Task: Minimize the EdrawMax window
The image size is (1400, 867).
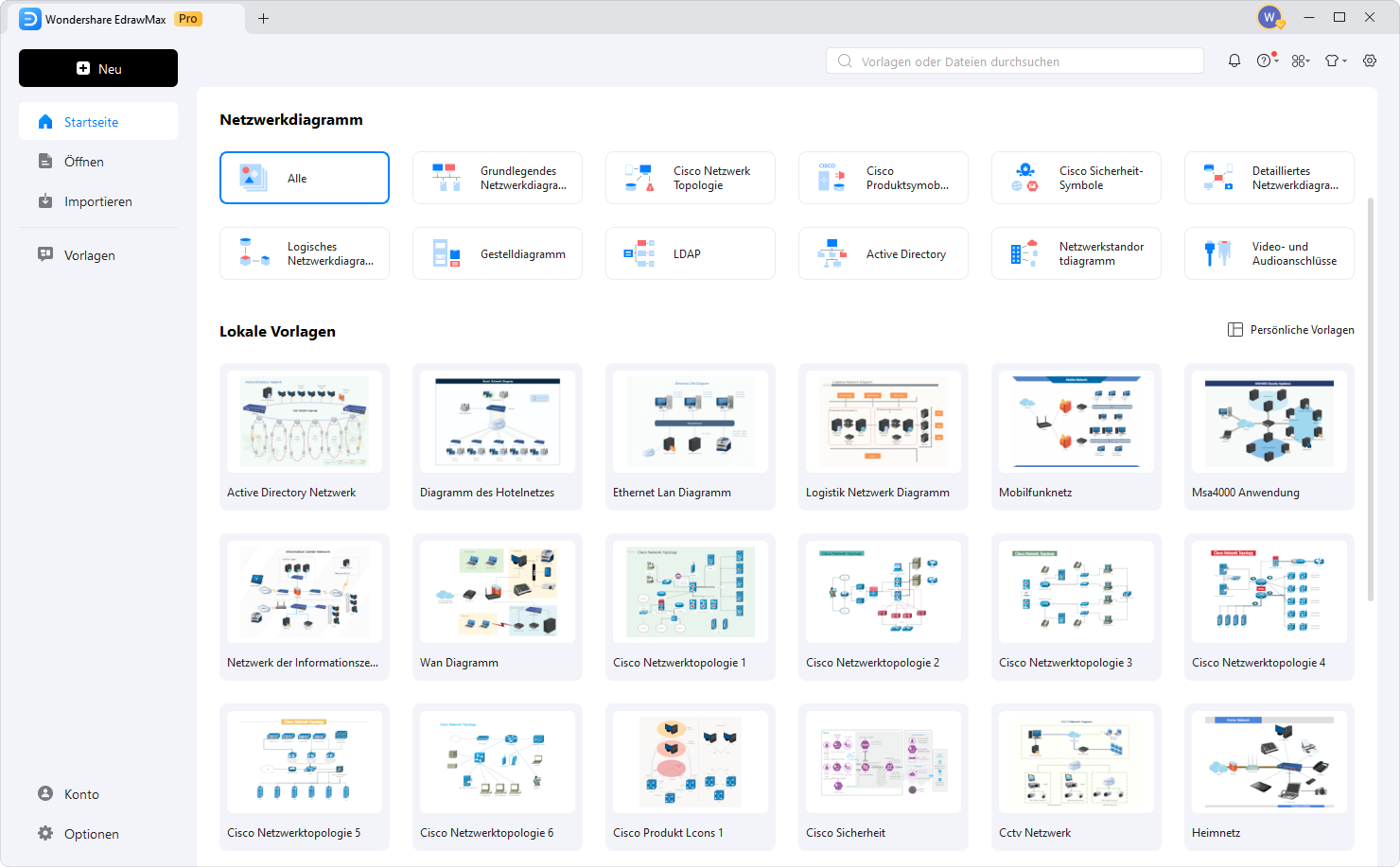Action: coord(1309,17)
